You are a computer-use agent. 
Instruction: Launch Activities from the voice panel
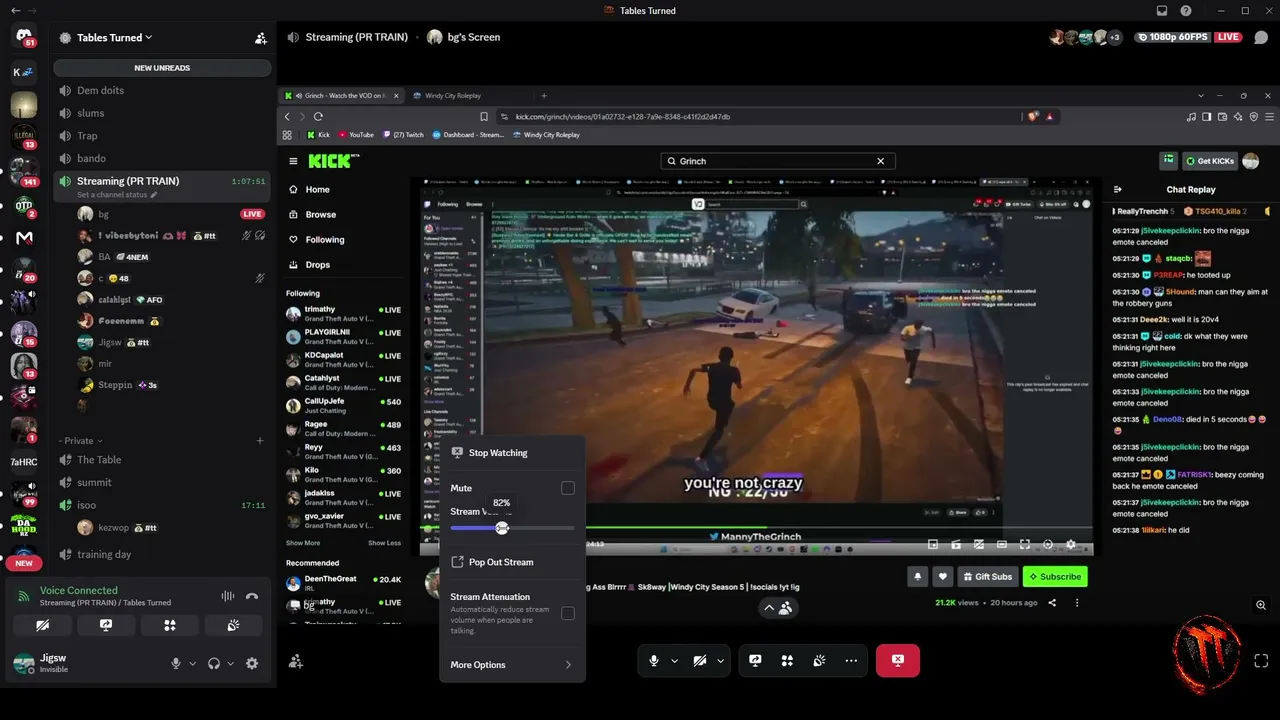[x=170, y=625]
